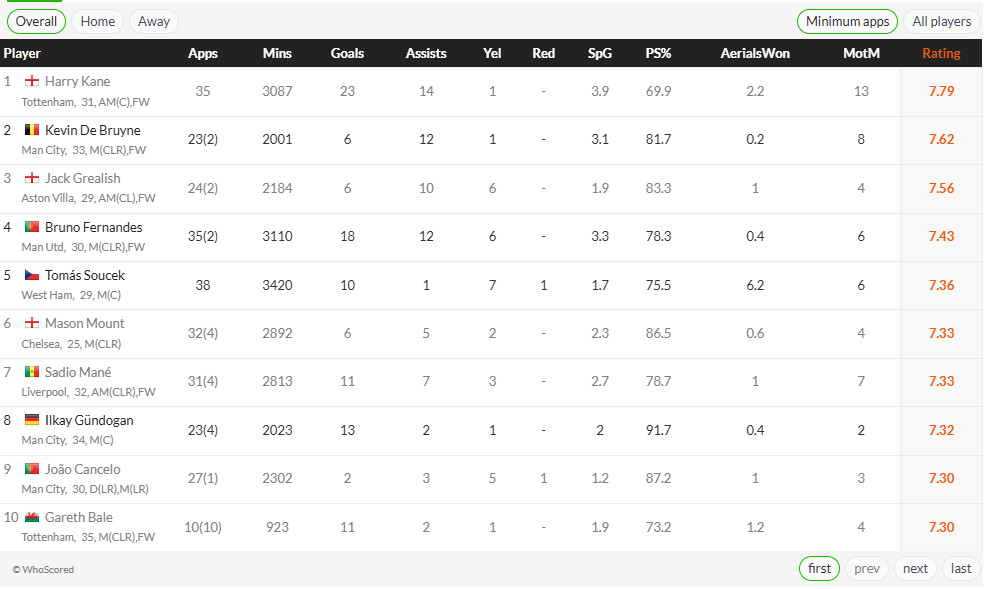Click the Germany flag beside Ilkay Gündogan
This screenshot has width=985, height=589.
31,421
